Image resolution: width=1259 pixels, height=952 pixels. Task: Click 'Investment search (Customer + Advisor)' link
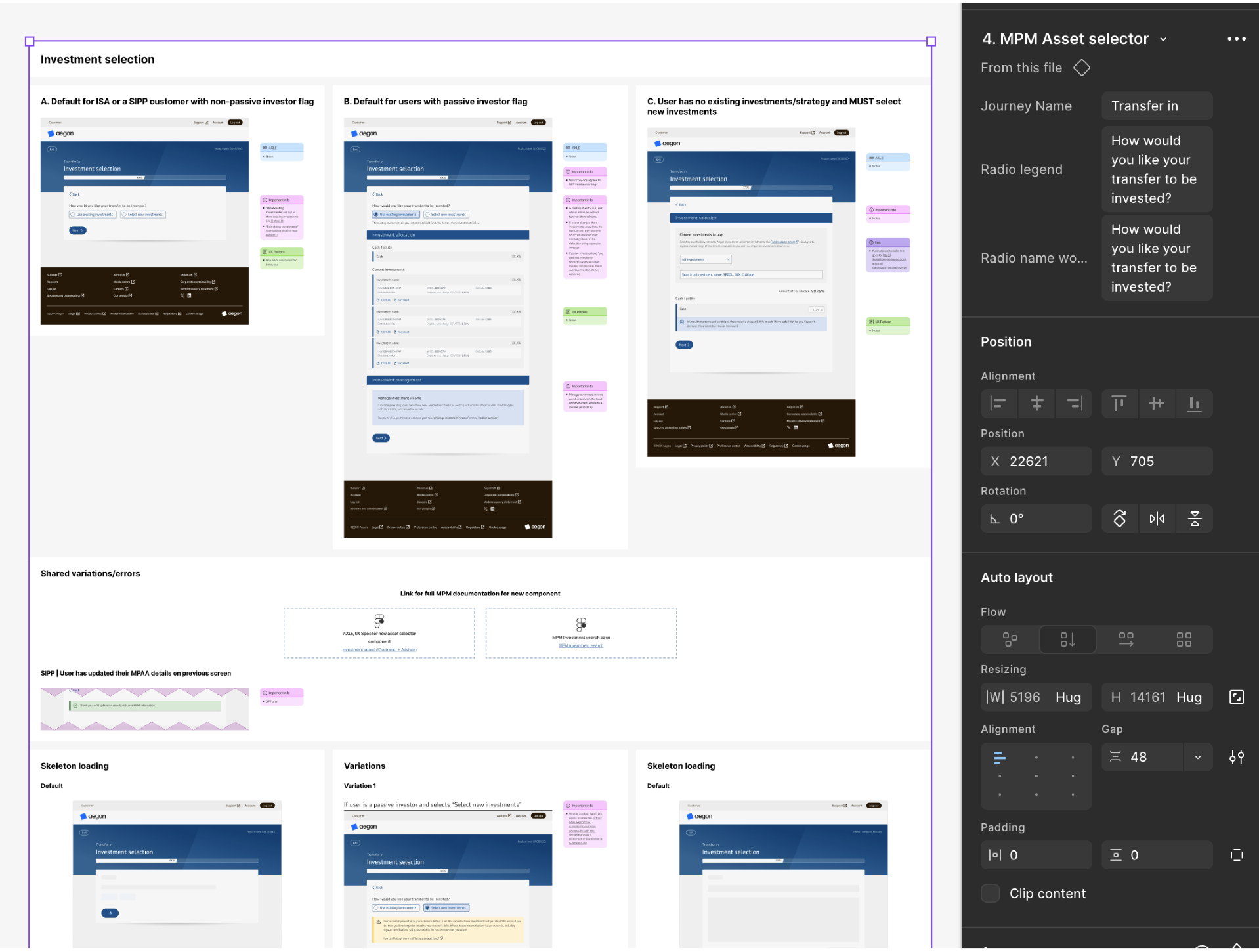(379, 649)
